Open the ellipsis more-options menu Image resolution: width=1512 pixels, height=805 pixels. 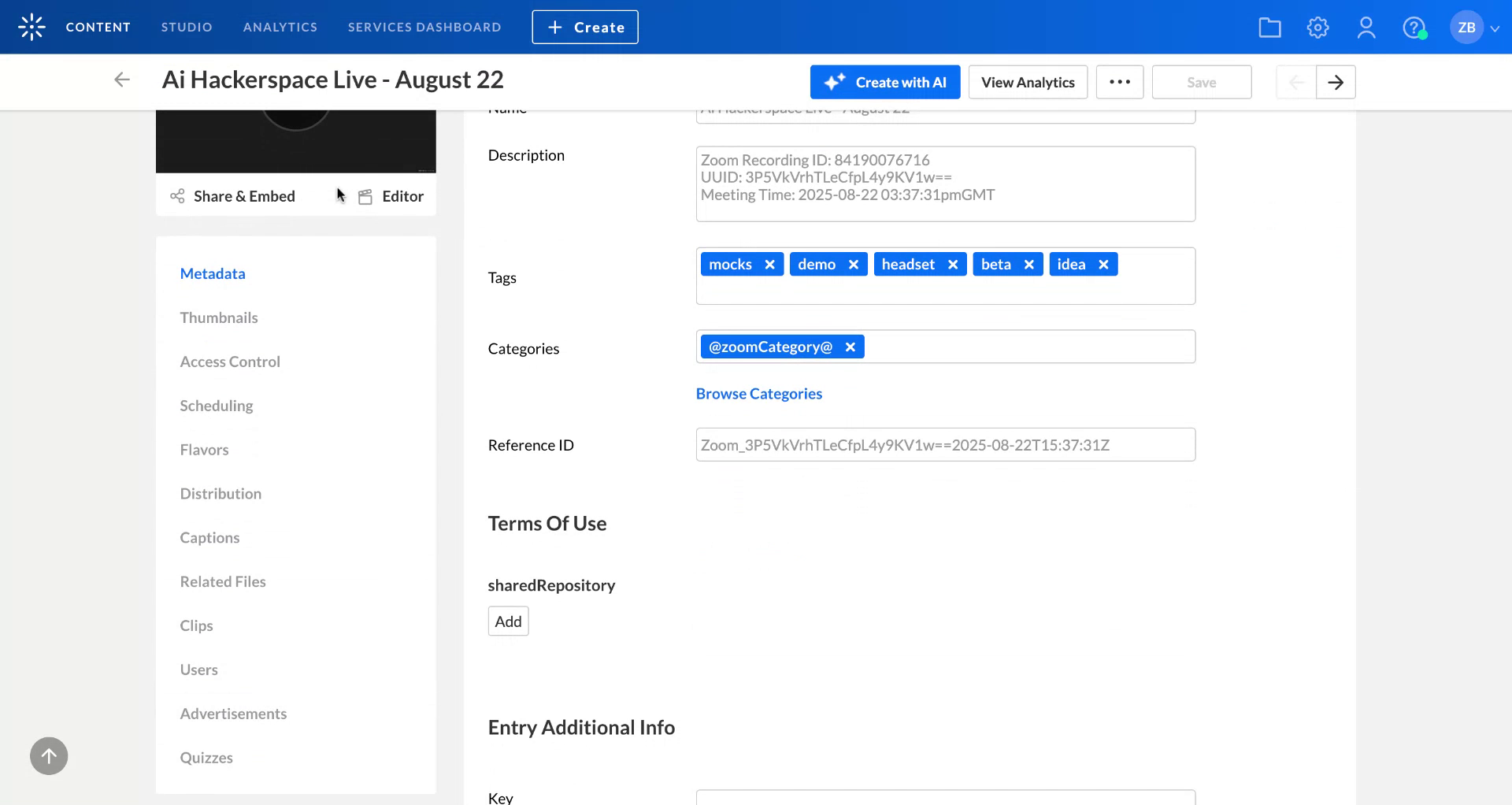click(1120, 82)
